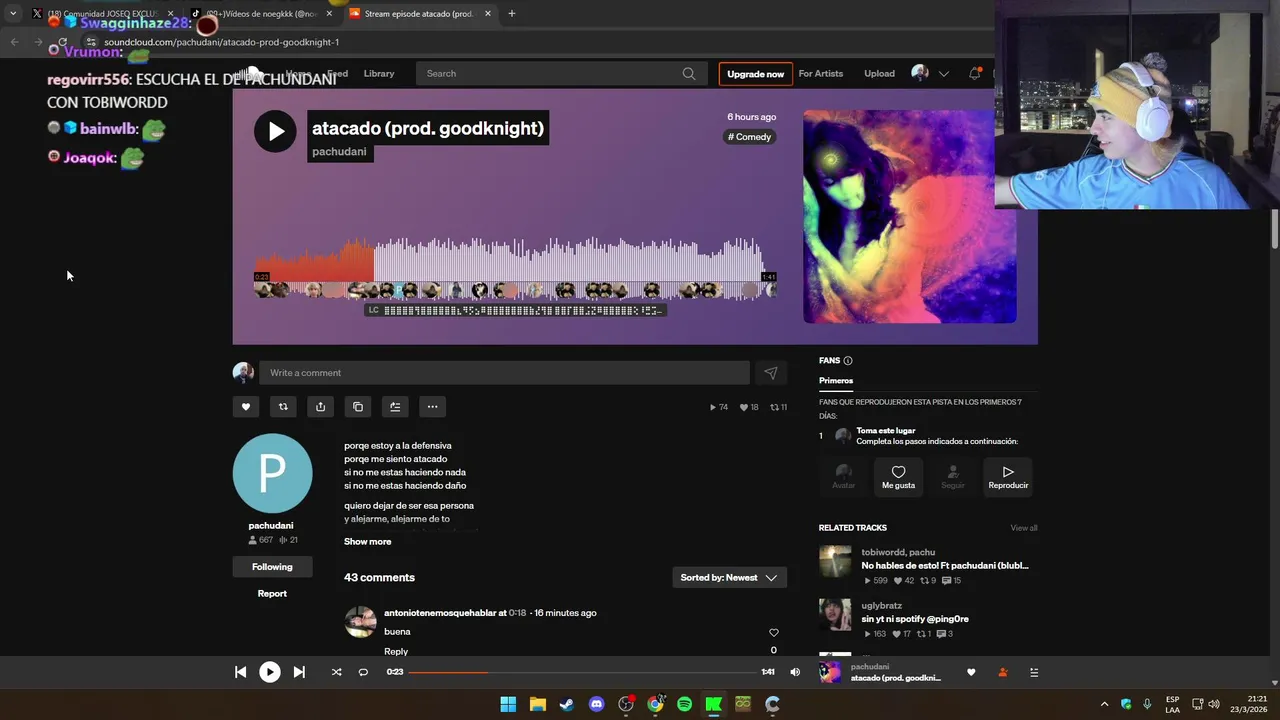Screen dimensions: 1280x720
Task: Click Following button under pachudani
Action: [x=272, y=567]
